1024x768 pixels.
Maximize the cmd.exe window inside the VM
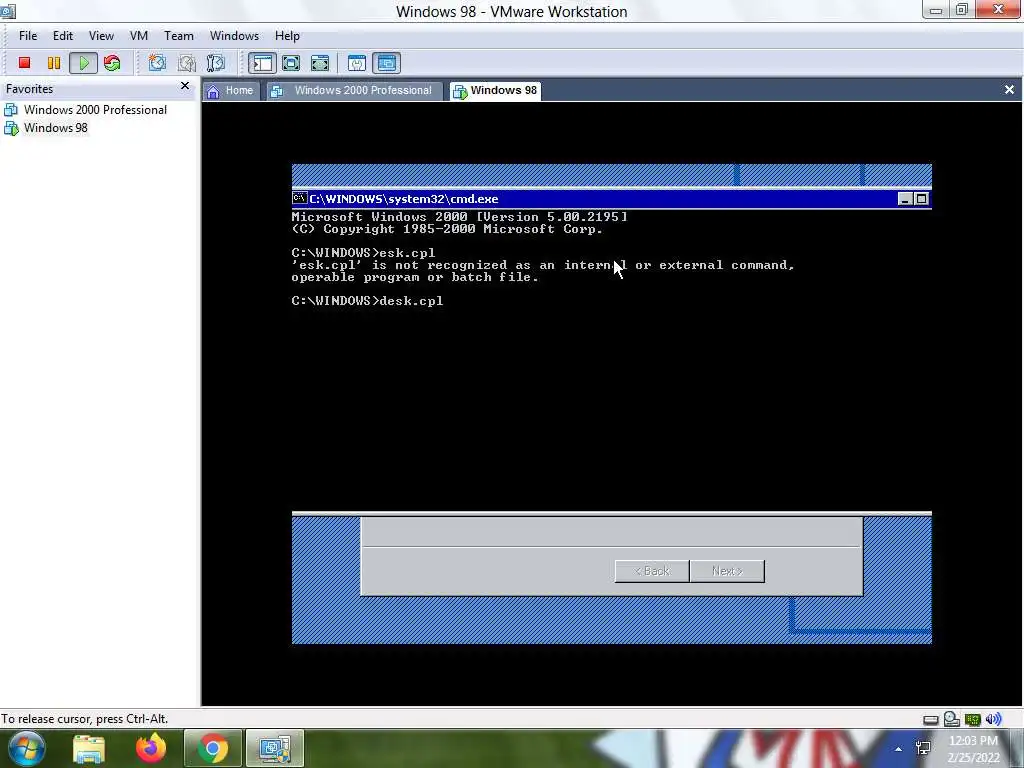pyautogui.click(x=921, y=199)
